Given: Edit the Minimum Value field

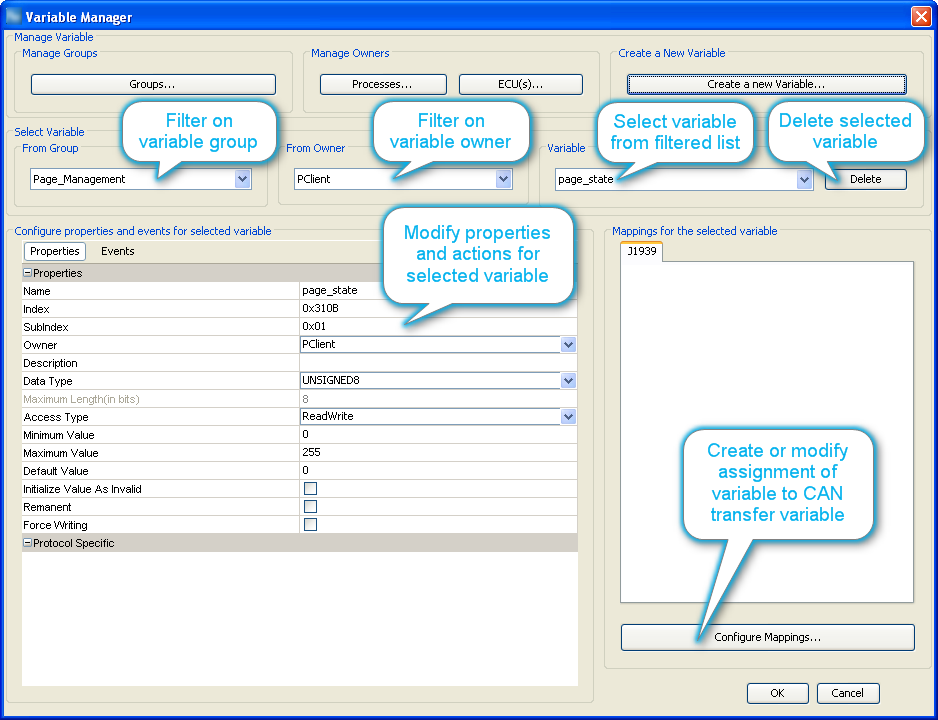Looking at the screenshot, I should click(438, 434).
